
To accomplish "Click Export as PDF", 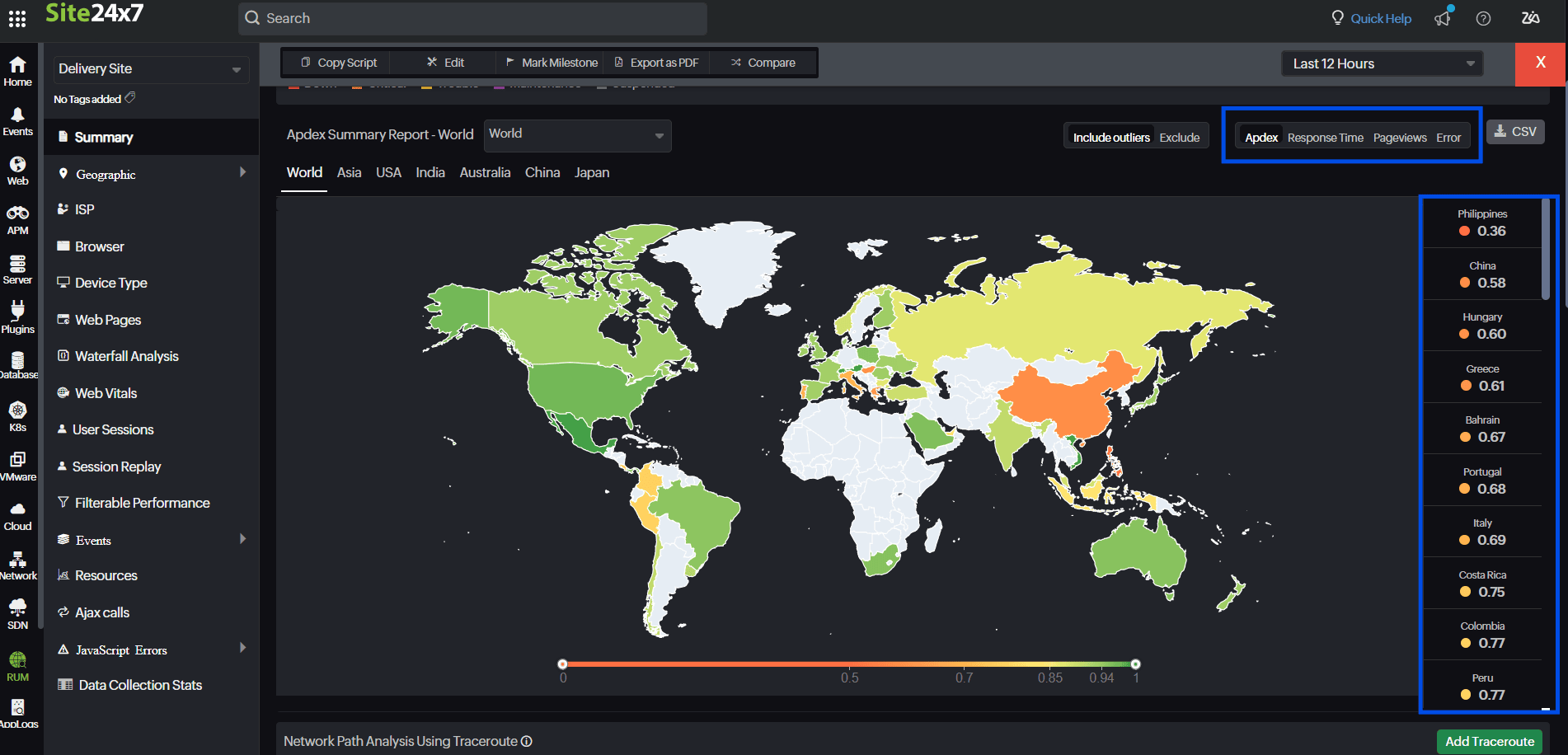I will point(664,62).
